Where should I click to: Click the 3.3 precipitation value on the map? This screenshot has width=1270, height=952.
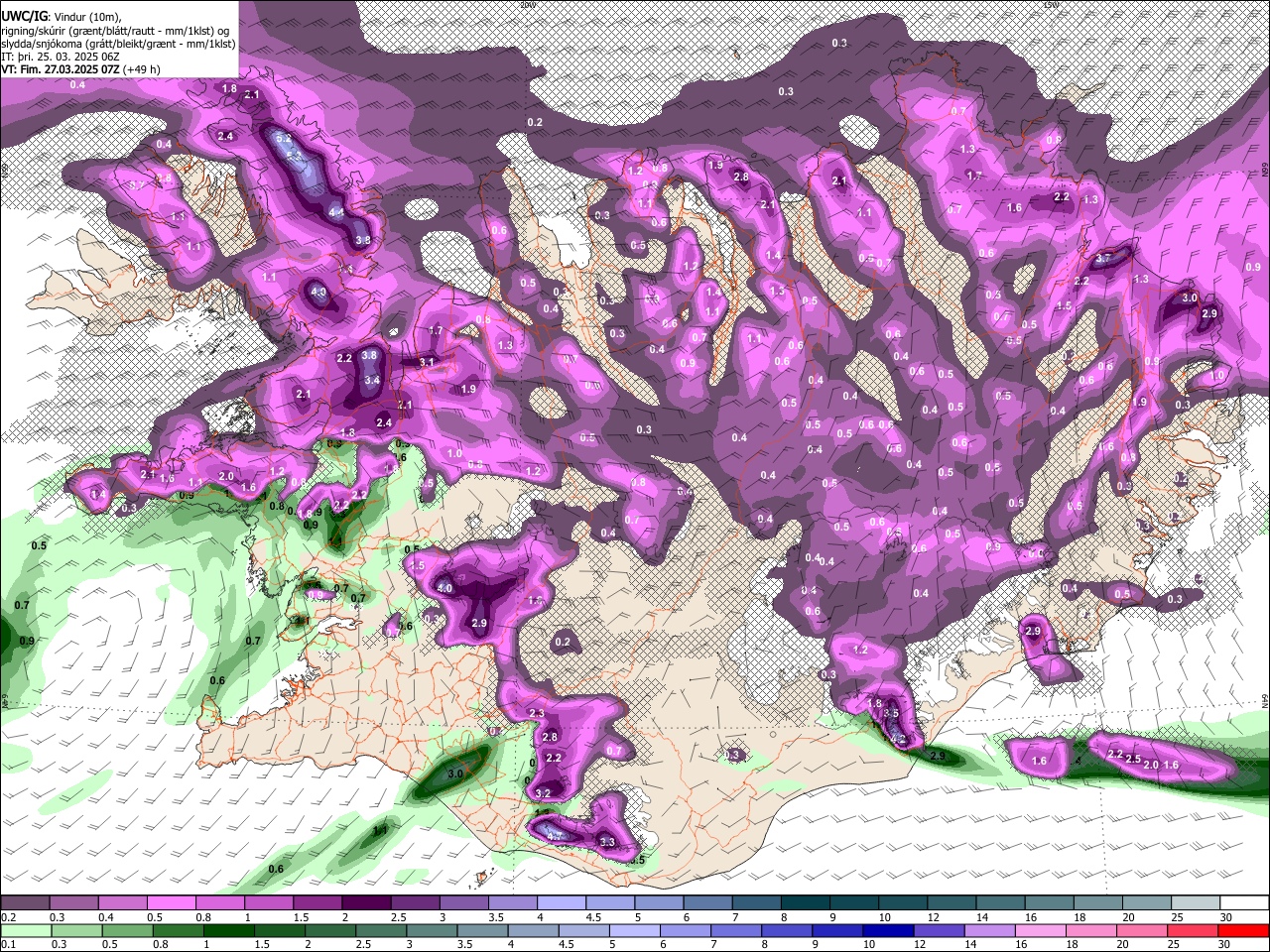pos(608,842)
